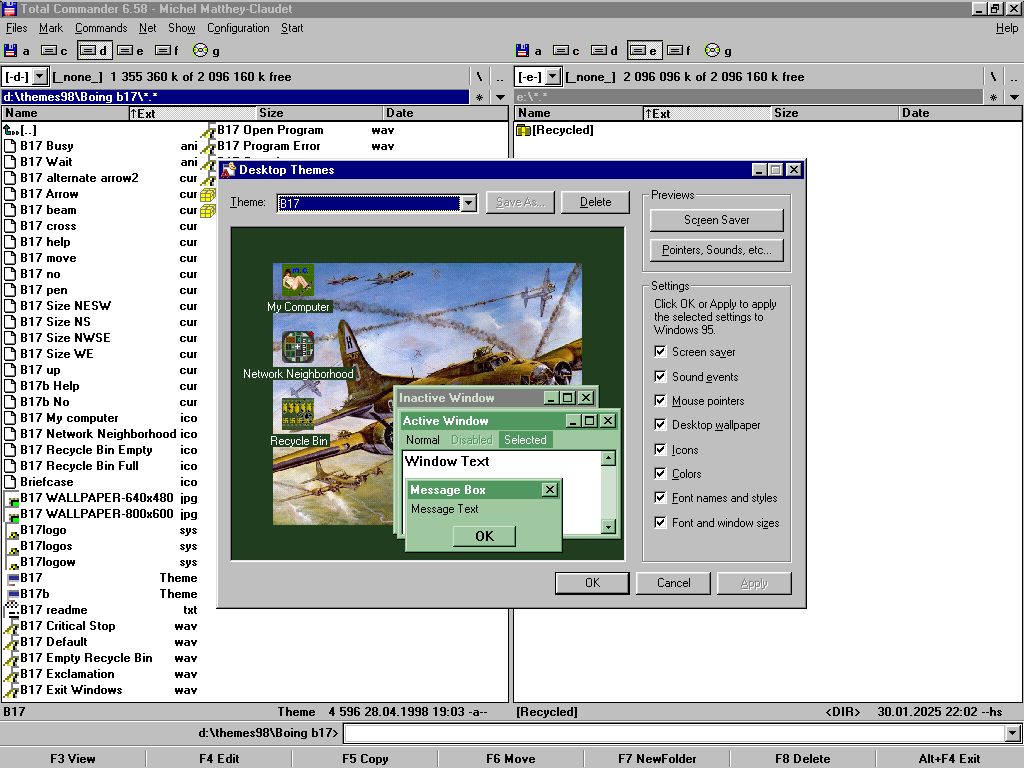Uncheck the Desktop wallpaper option
The image size is (1024, 768).
[660, 425]
